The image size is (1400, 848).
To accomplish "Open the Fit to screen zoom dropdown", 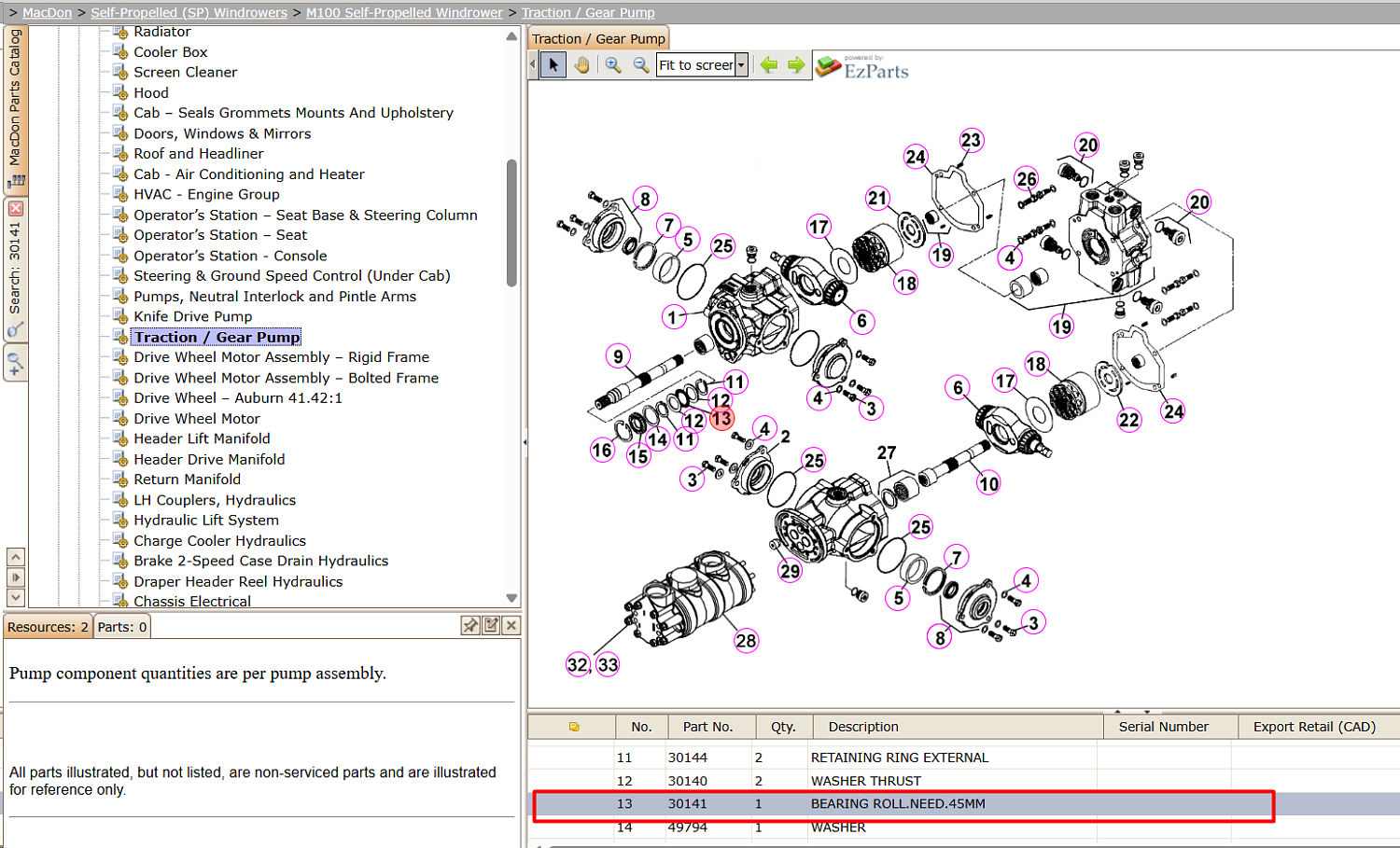I will [x=741, y=65].
